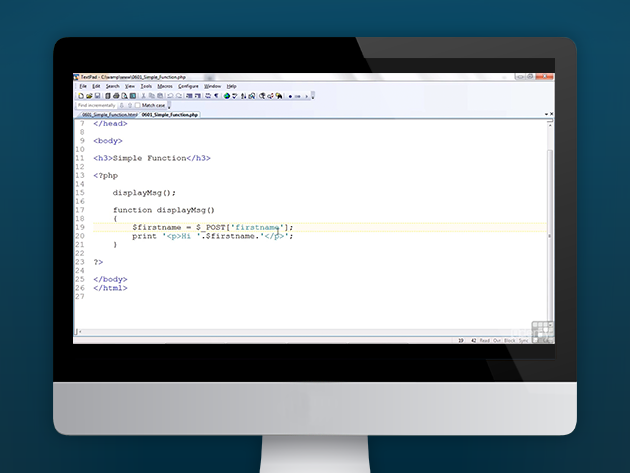The height and width of the screenshot is (473, 630).
Task: Toggle Block mode in status bar
Action: 508,340
